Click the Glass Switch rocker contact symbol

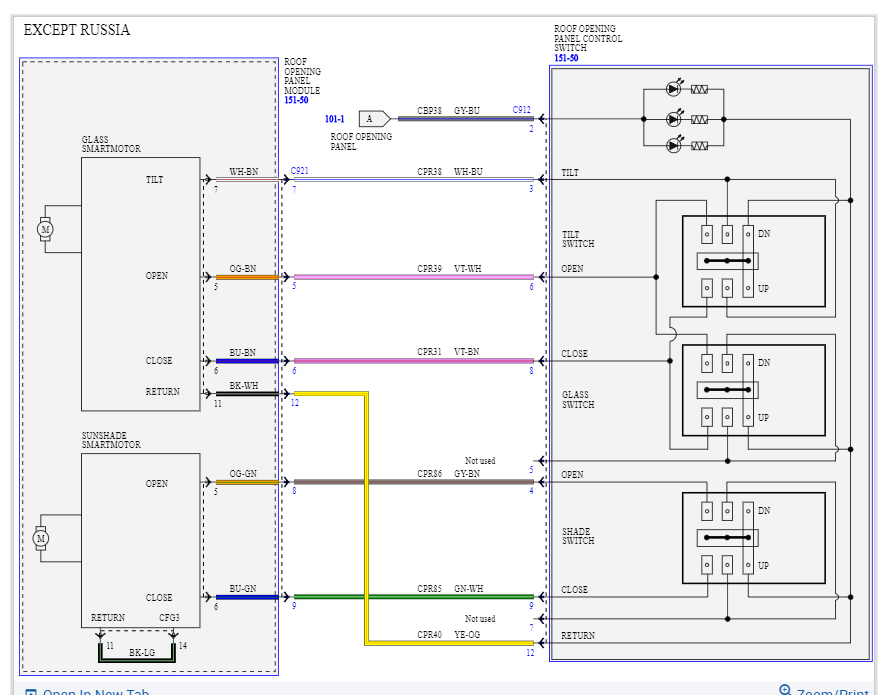[x=728, y=389]
